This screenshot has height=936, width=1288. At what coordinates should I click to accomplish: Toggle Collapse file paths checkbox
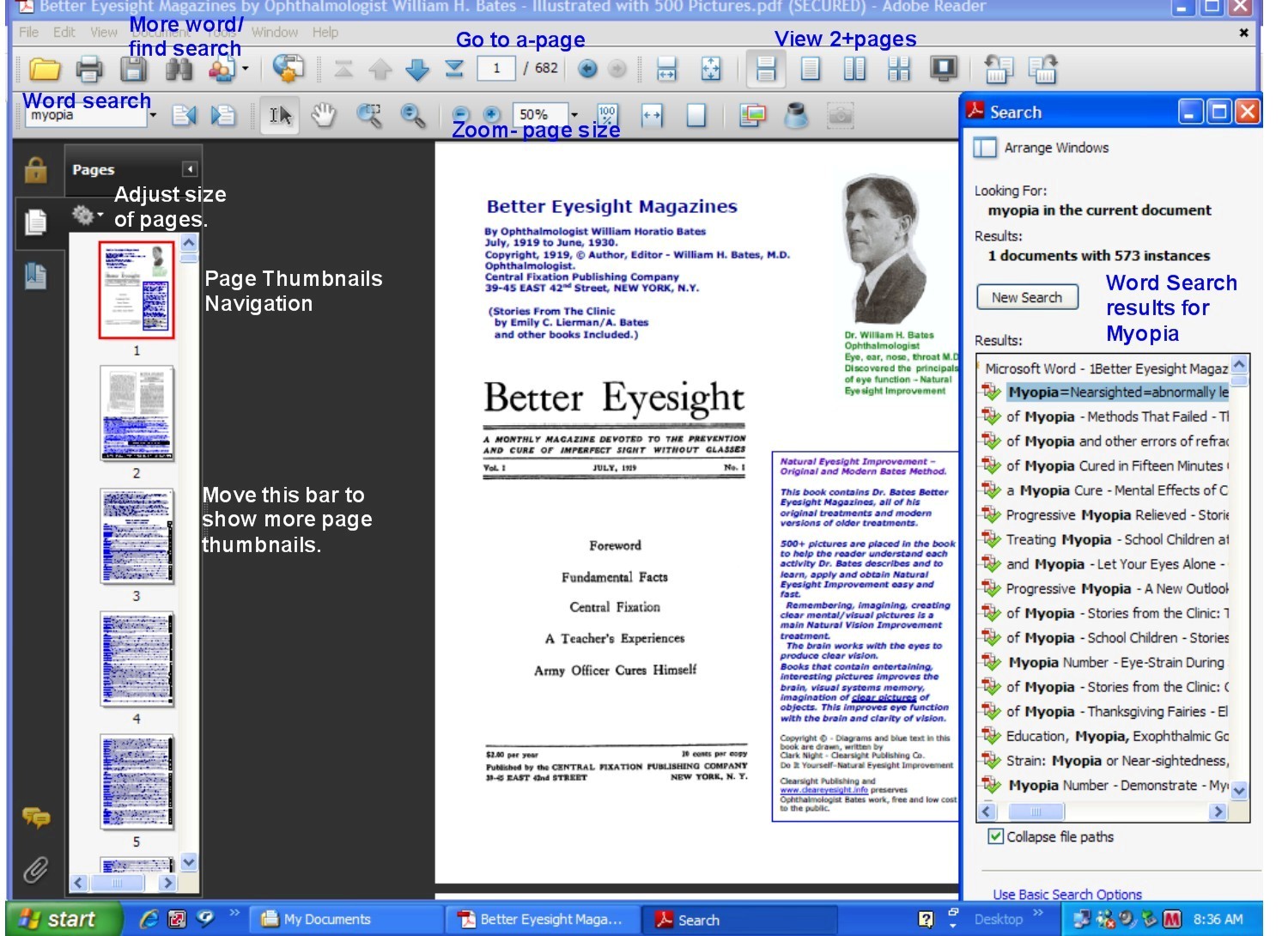tap(995, 836)
